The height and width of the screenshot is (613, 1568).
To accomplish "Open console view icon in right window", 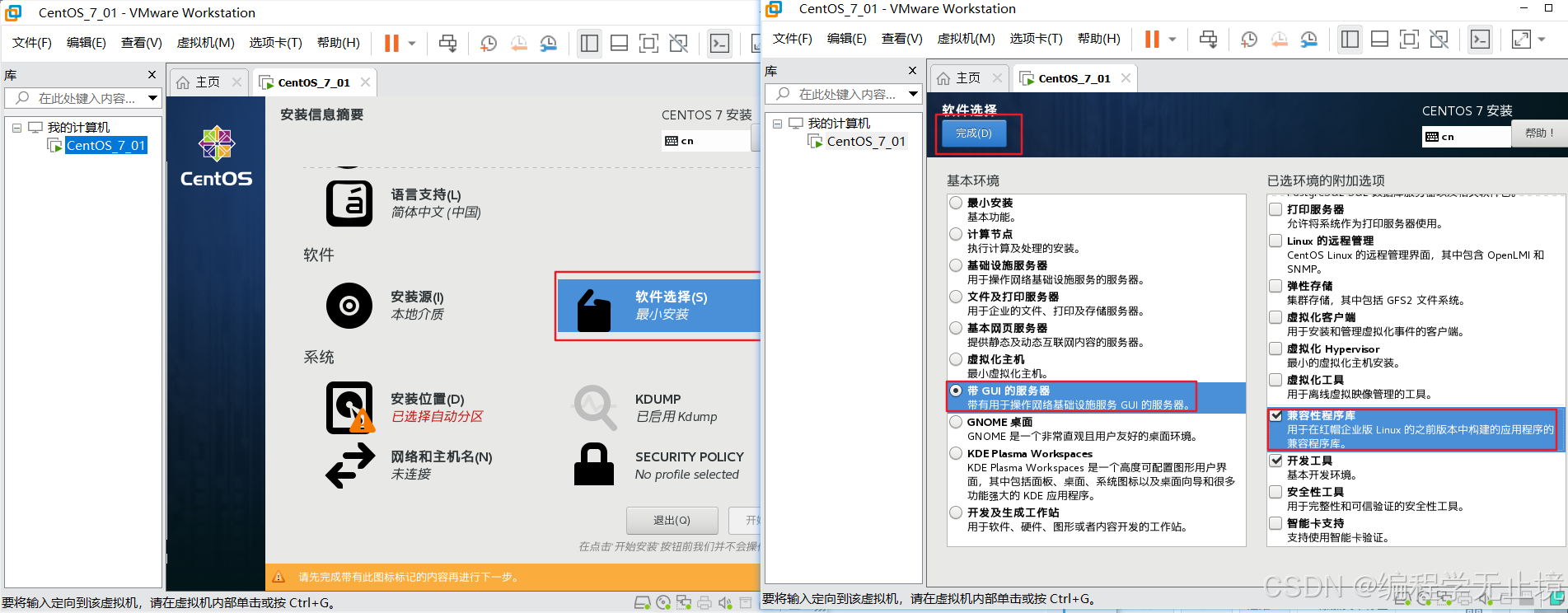I will coord(1480,39).
